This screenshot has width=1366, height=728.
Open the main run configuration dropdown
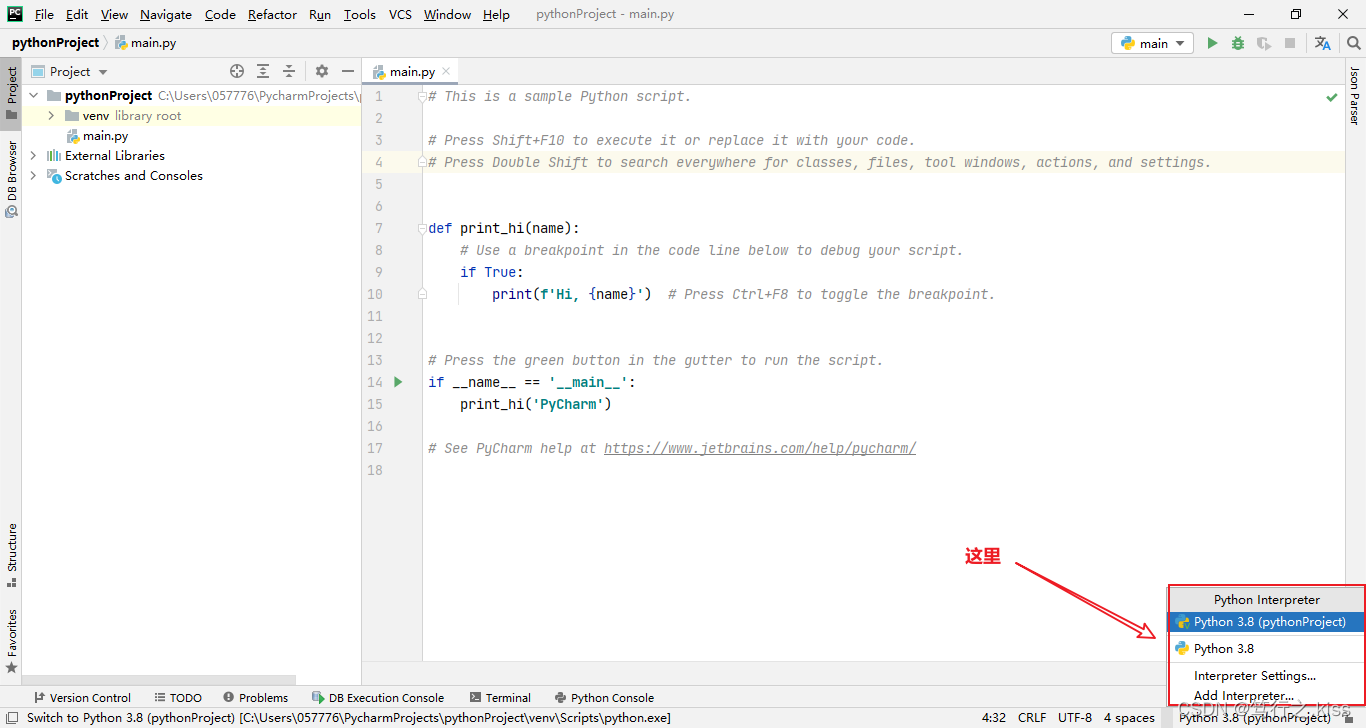coord(1152,43)
